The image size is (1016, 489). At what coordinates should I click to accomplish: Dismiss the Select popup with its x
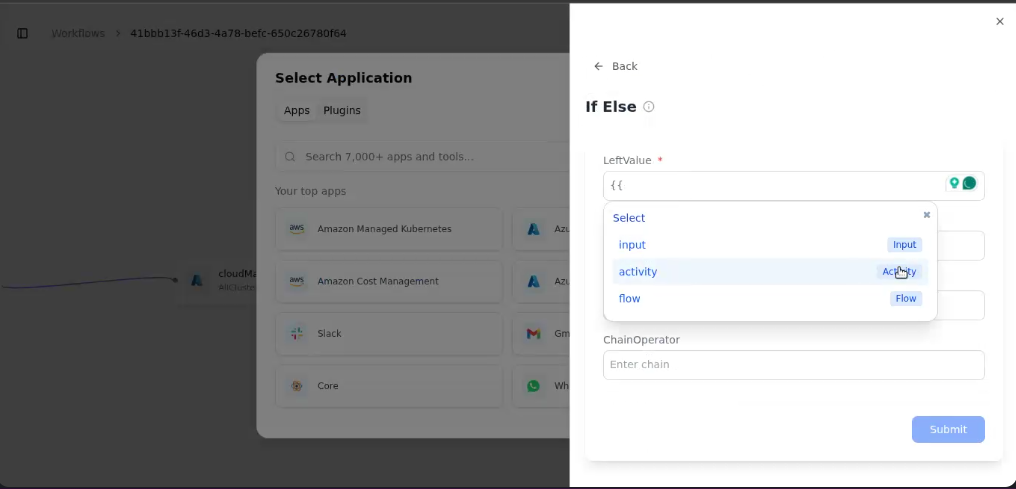click(927, 214)
